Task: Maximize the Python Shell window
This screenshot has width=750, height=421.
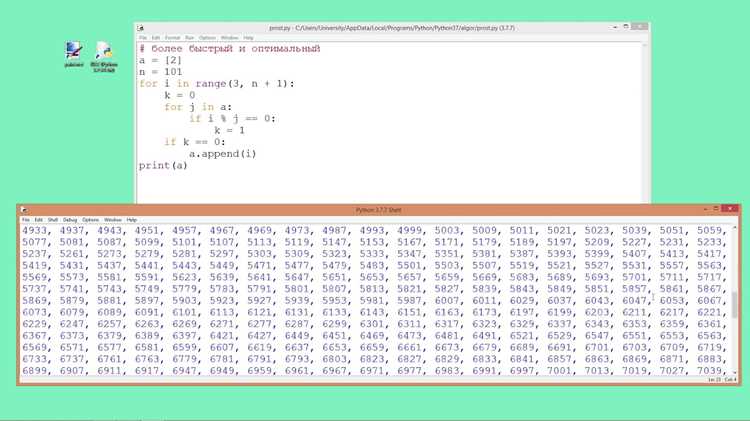Action: tap(716, 209)
